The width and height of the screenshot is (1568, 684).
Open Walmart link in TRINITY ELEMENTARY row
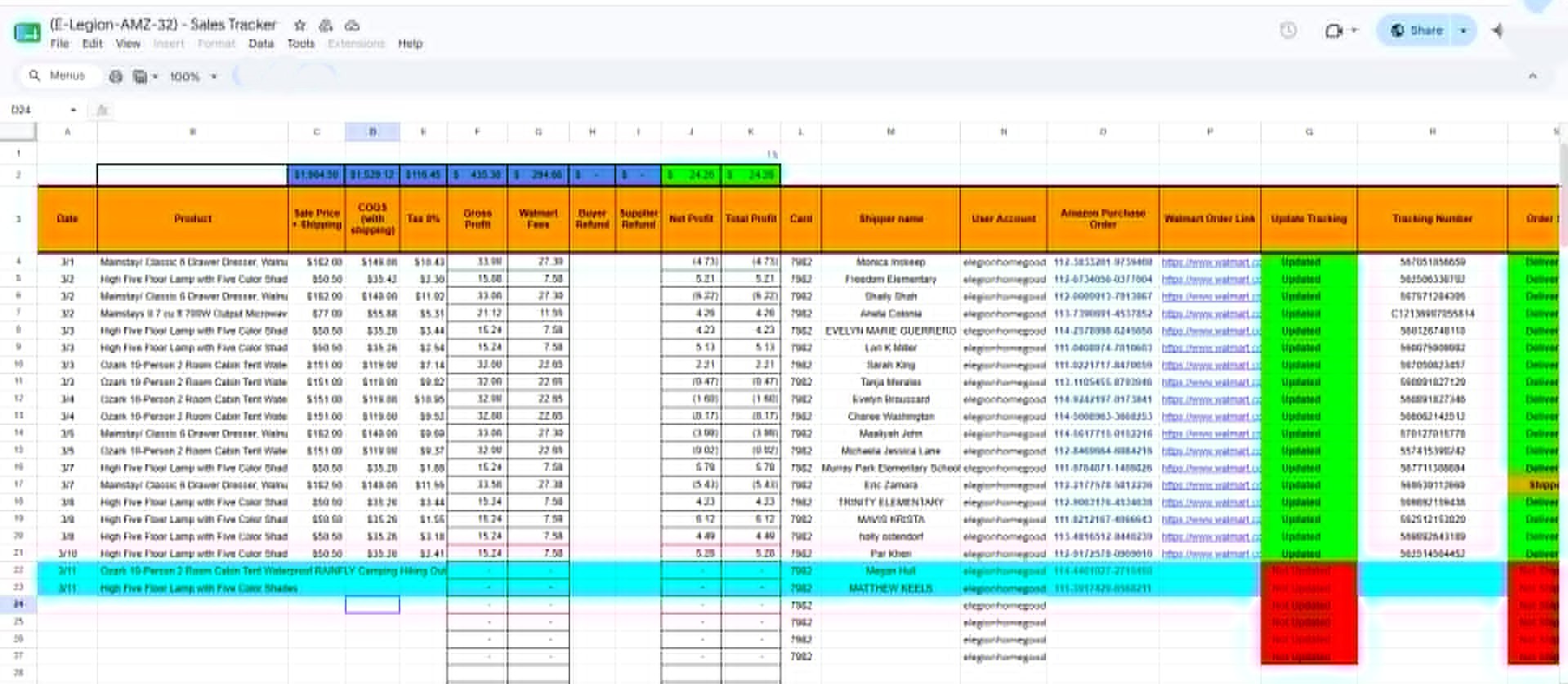pos(1211,503)
